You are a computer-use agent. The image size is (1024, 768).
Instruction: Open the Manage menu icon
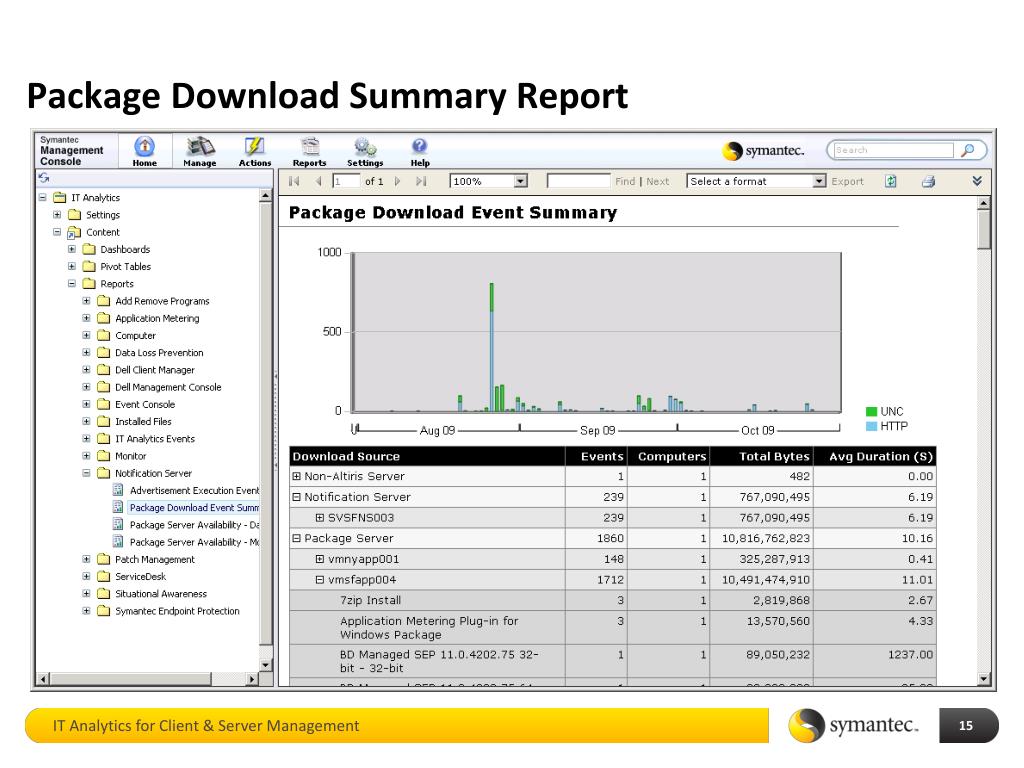click(x=199, y=146)
